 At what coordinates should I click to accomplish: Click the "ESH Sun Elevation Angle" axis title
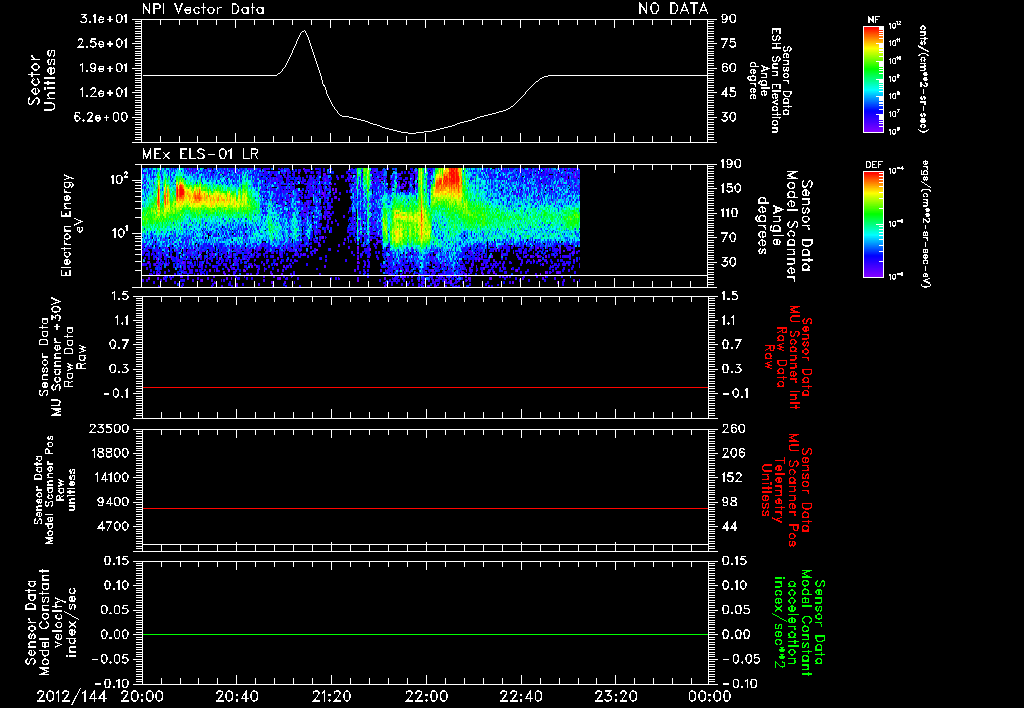[x=771, y=80]
